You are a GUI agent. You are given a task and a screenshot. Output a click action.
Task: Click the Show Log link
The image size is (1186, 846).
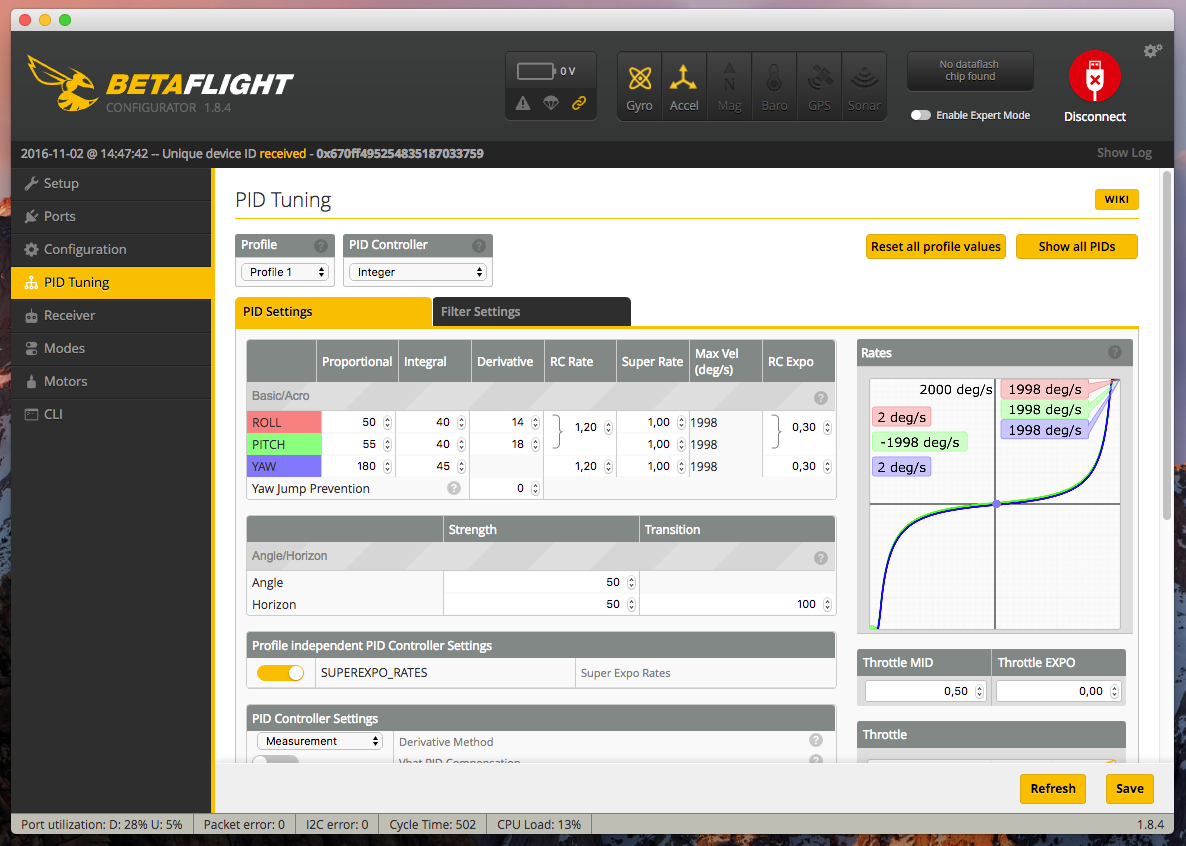(x=1124, y=153)
